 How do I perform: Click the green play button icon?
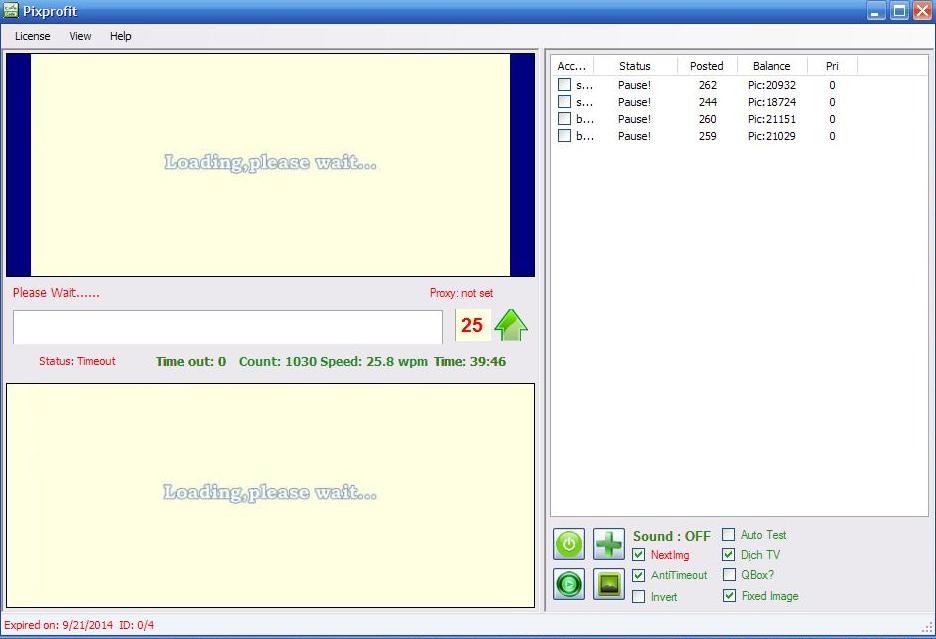click(569, 583)
